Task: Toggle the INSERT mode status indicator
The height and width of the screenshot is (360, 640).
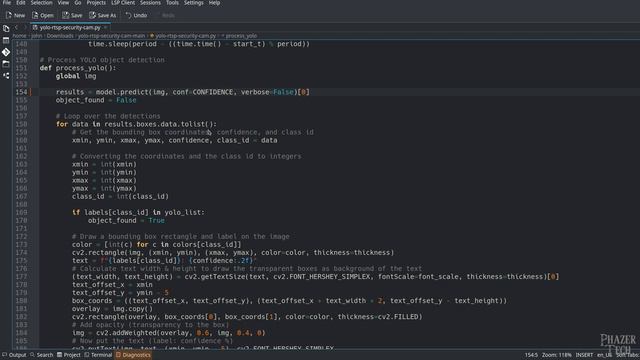Action: click(584, 355)
